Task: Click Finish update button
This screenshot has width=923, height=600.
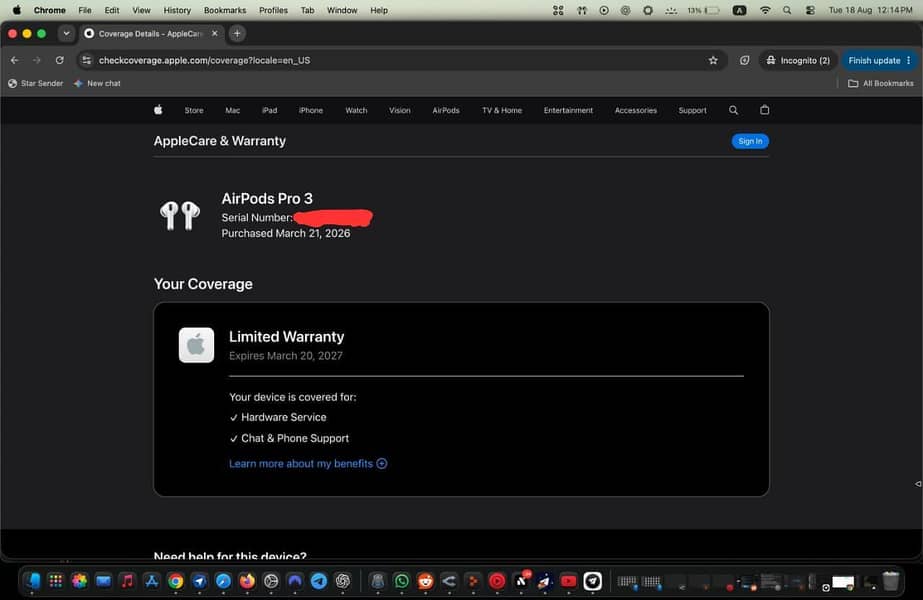Action: click(x=874, y=60)
